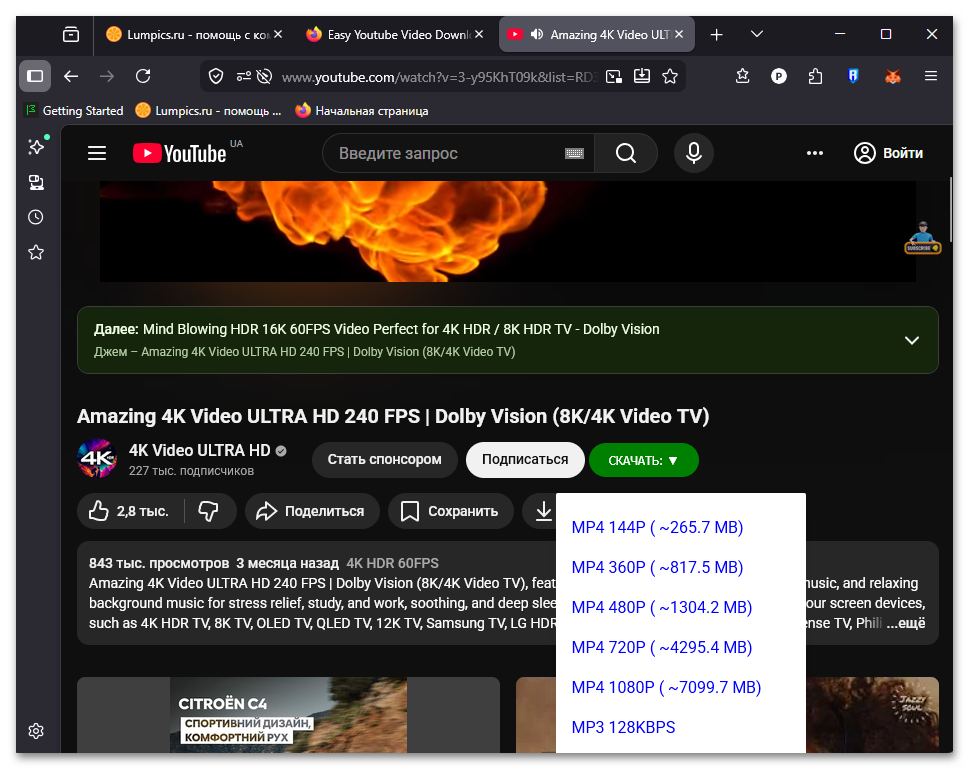Open the YouTube guide hamburger menu
Screen dimensions: 969x769
(x=97, y=153)
